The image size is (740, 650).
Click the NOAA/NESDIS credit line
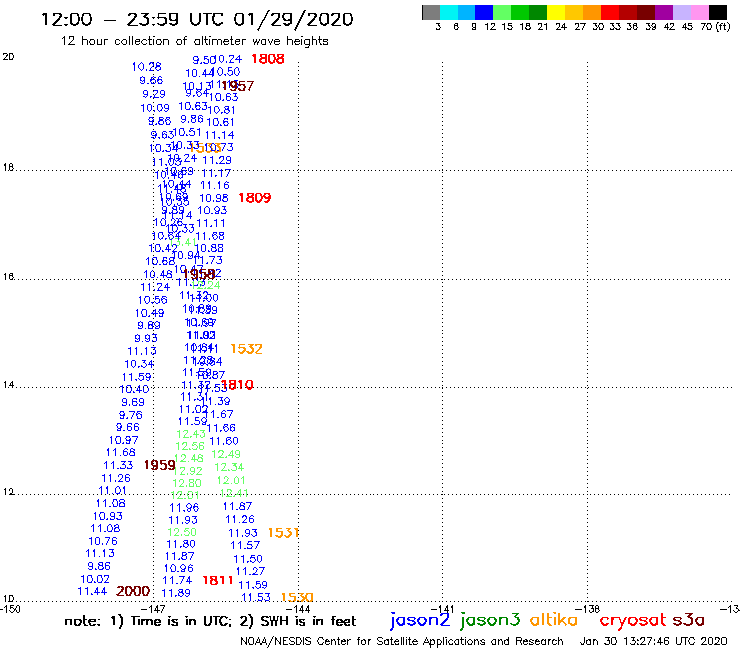[402, 642]
